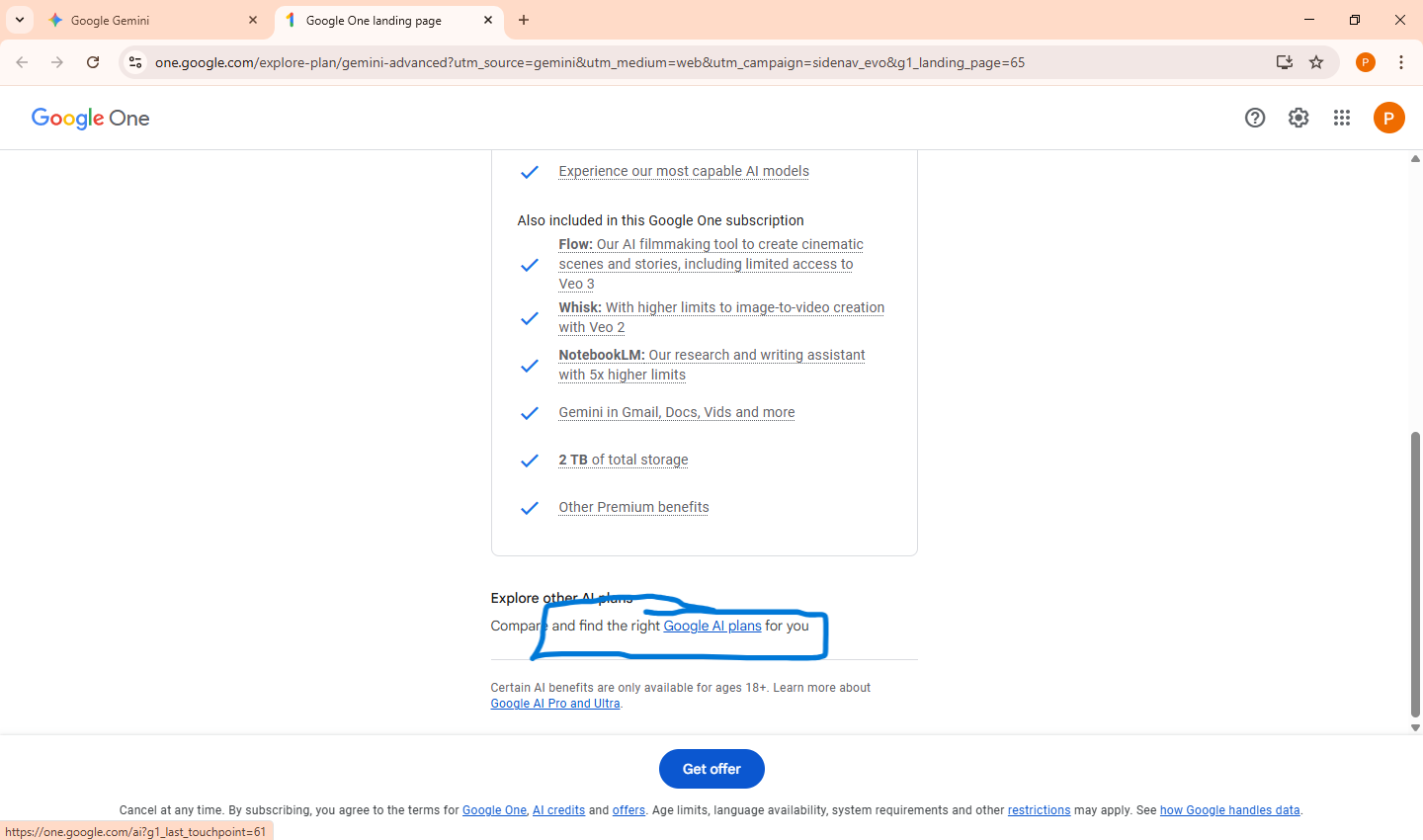
Task: Open how Google handles data link
Action: pyautogui.click(x=1229, y=810)
